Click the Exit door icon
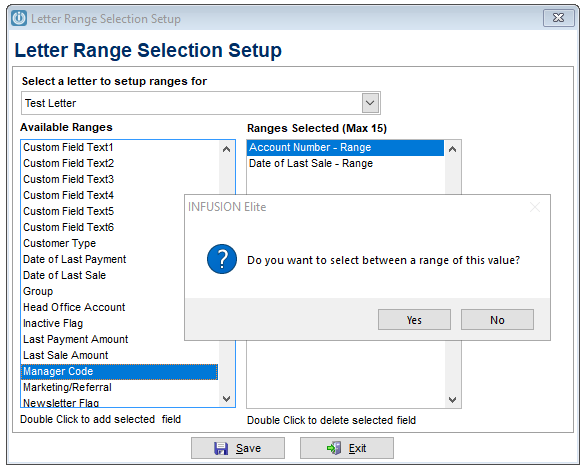 pos(334,448)
